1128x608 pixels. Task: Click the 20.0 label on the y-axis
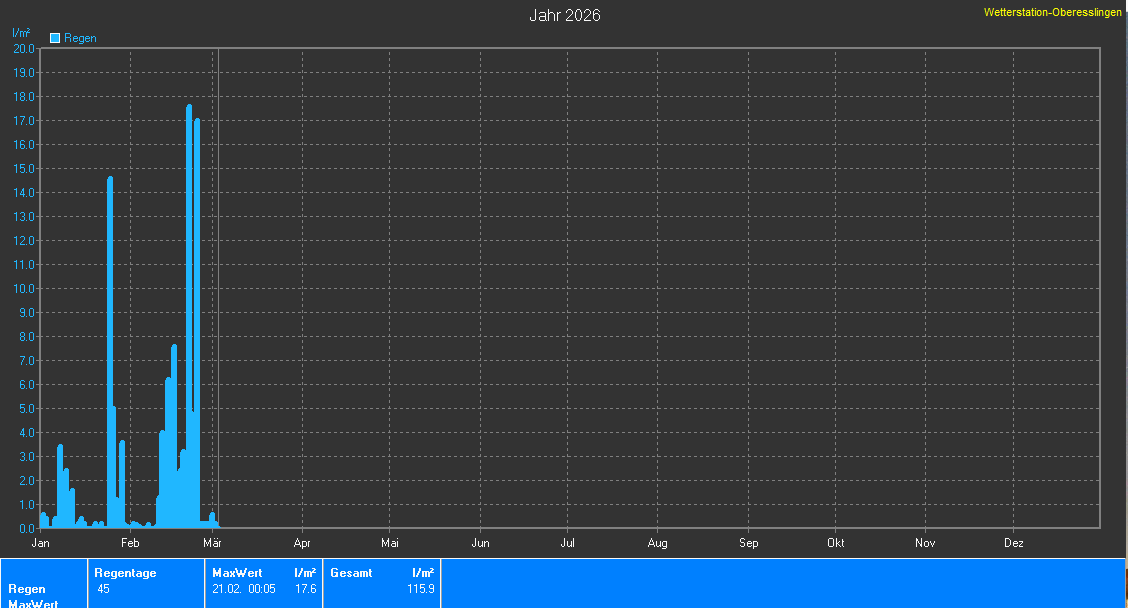tap(24, 48)
